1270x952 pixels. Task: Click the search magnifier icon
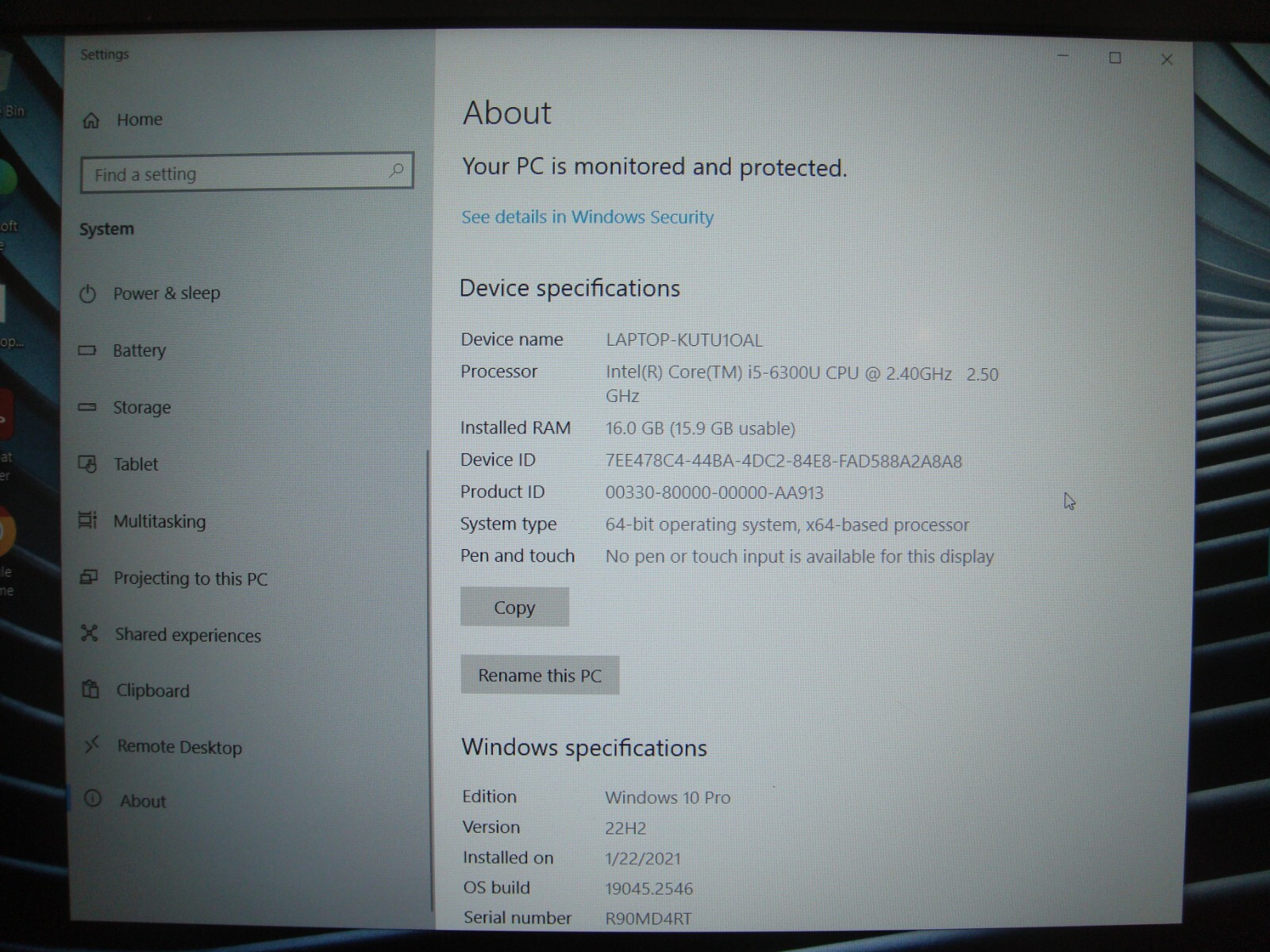(396, 171)
